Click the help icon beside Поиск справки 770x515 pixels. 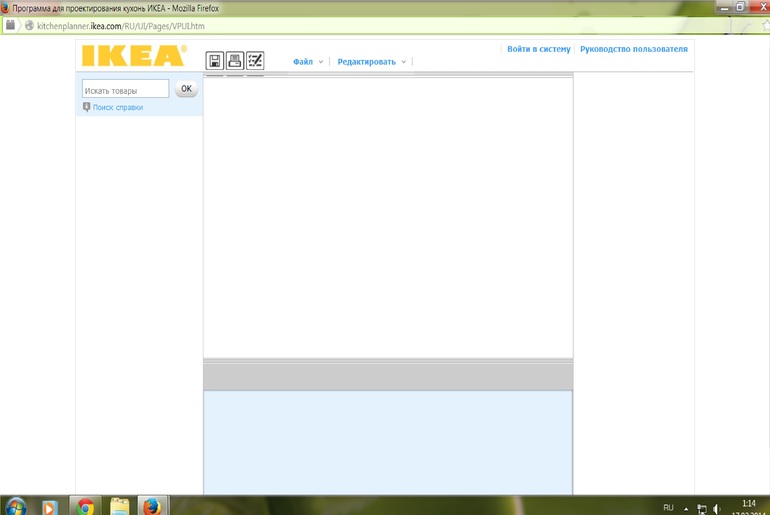(87, 107)
